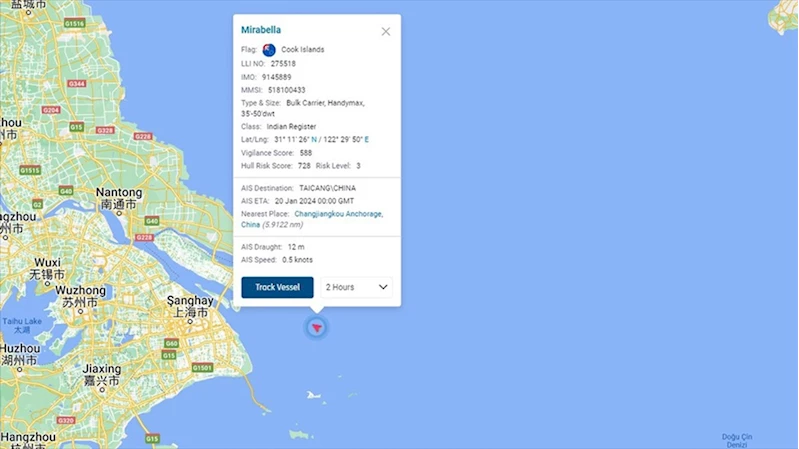This screenshot has height=449, width=799.
Task: Click the G1515 highway shield
Action: click(30, 171)
